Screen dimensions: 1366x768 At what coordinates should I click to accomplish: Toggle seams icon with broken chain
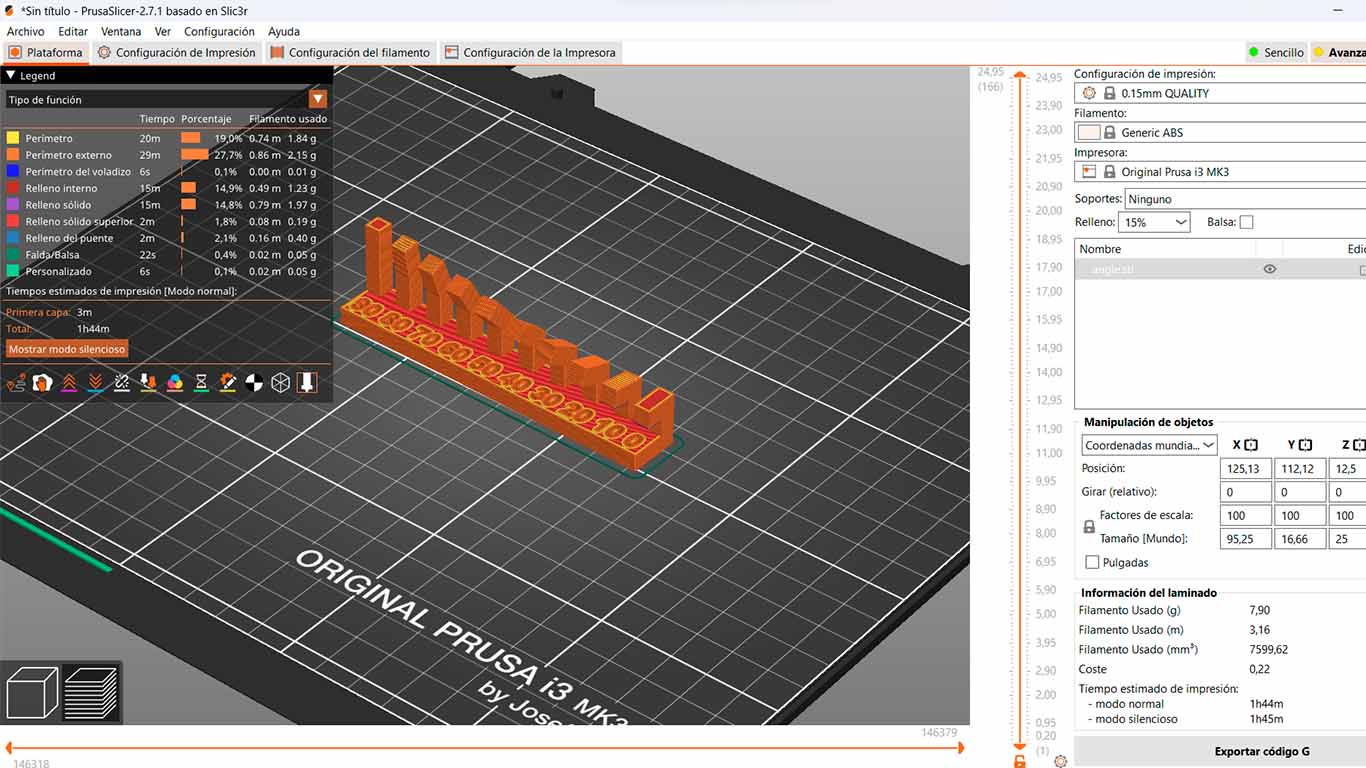click(122, 382)
